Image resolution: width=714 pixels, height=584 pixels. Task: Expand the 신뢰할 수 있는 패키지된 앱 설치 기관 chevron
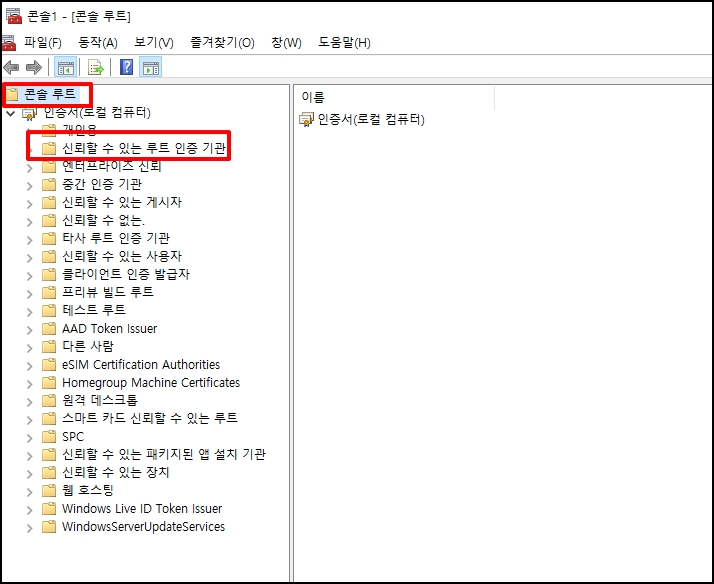tap(30, 456)
